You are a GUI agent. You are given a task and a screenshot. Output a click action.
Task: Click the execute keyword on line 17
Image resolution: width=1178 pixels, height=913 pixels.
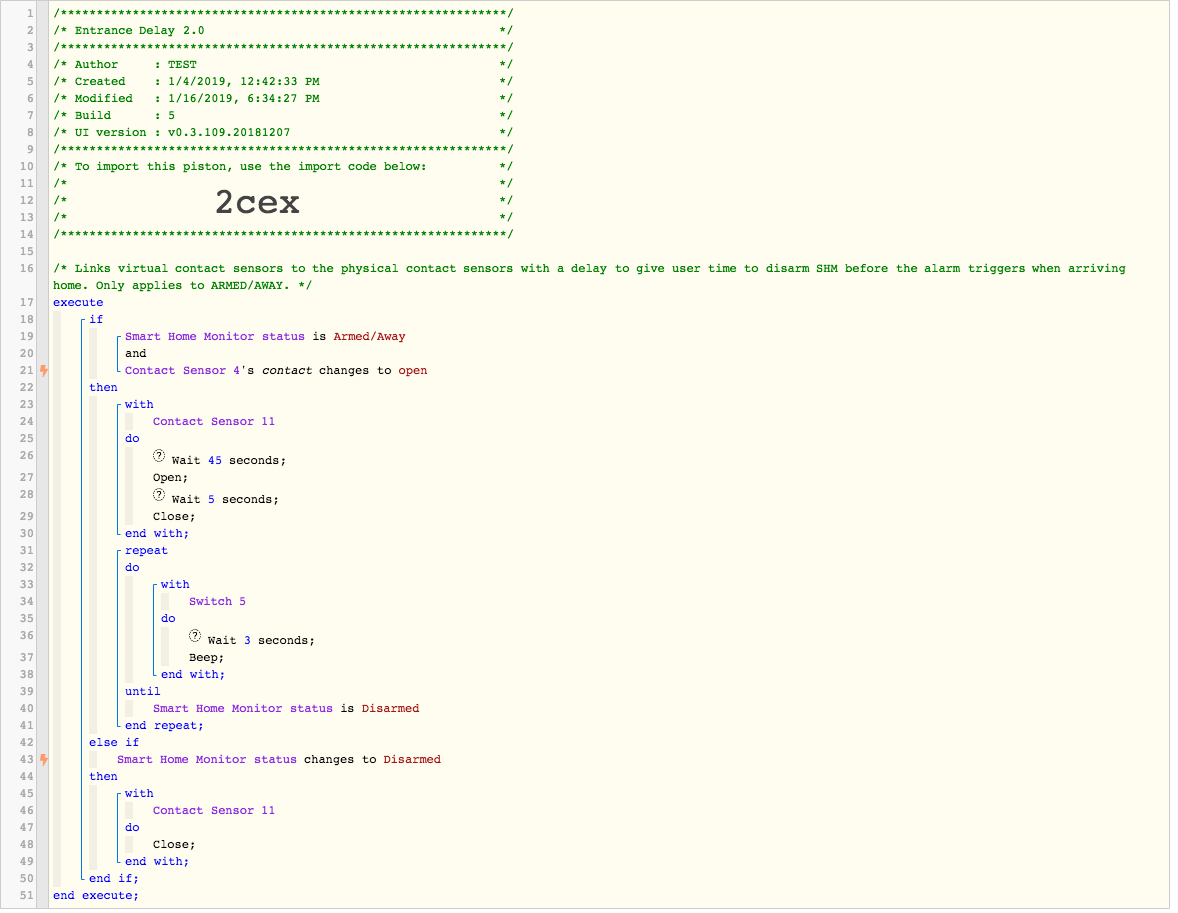78,303
